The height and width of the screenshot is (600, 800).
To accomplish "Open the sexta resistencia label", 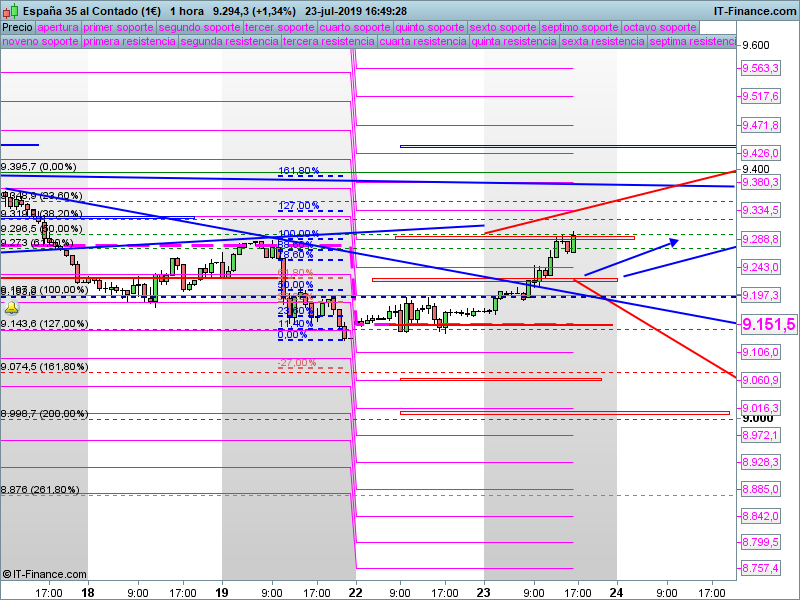I will (x=604, y=41).
